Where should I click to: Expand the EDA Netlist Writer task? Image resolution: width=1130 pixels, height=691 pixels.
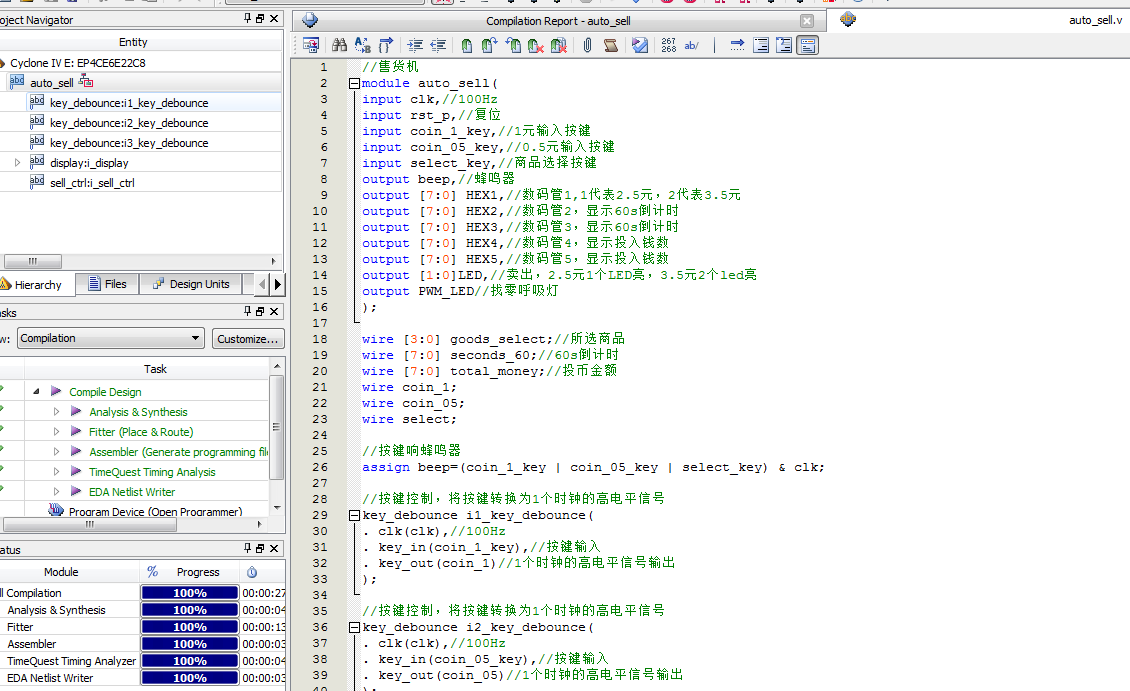click(56, 491)
